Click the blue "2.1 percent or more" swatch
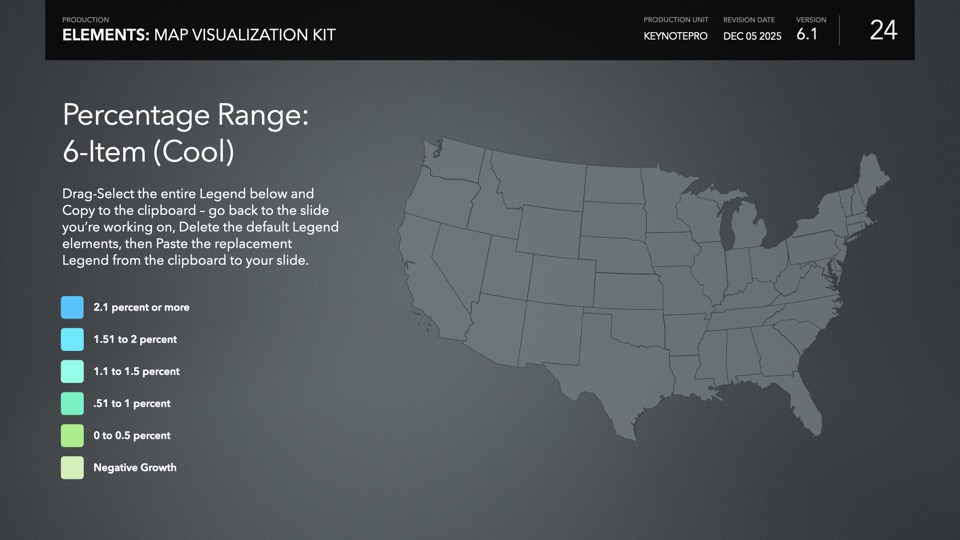 (x=72, y=307)
